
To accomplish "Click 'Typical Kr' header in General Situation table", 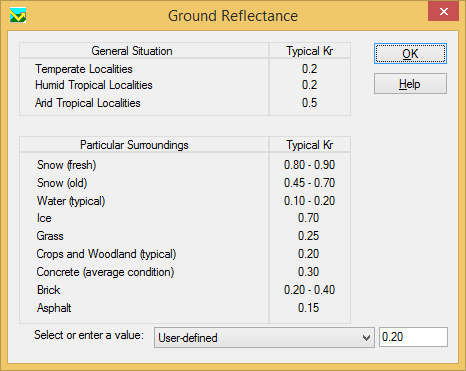I will coord(310,51).
